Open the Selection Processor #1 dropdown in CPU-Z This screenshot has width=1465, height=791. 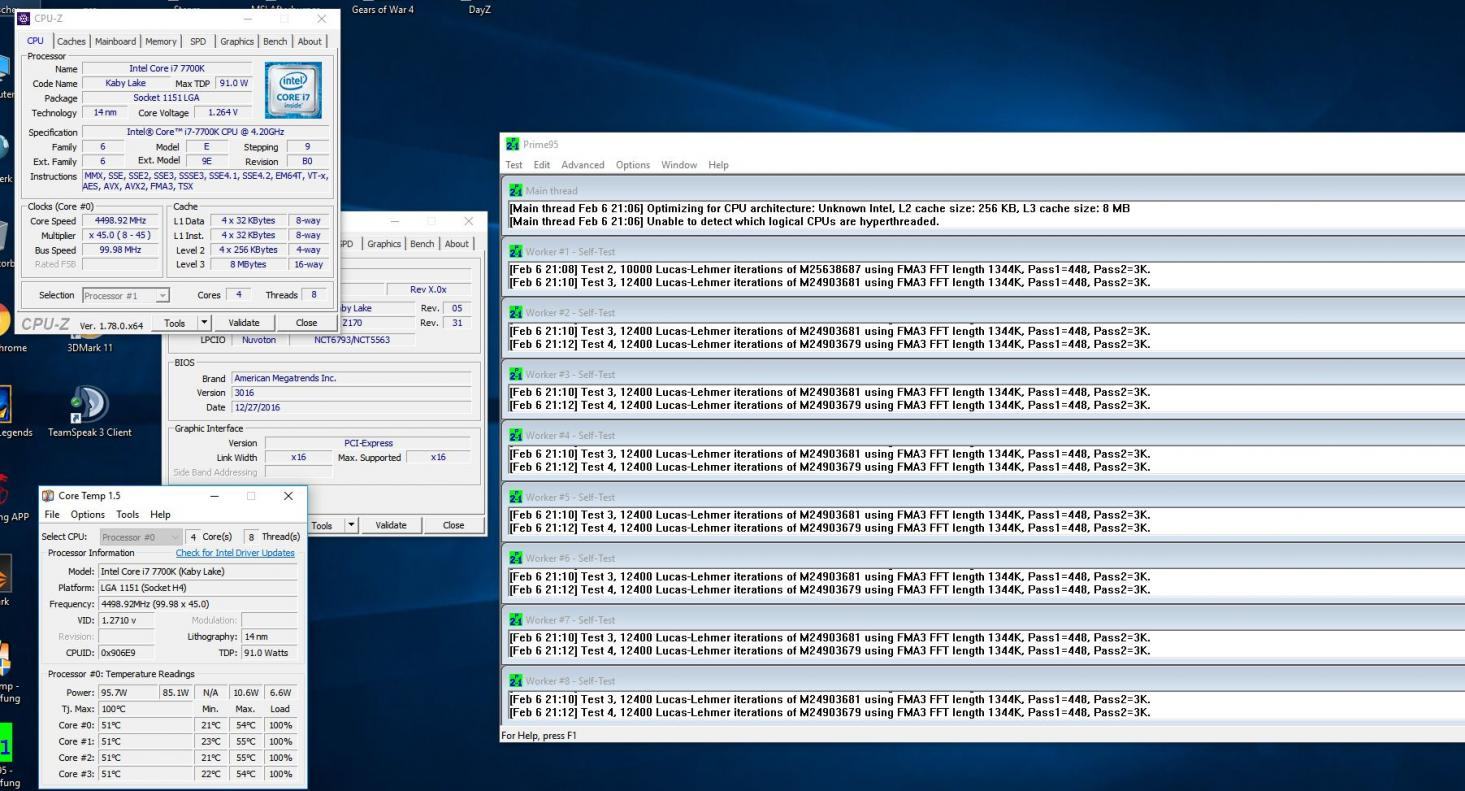tap(126, 295)
